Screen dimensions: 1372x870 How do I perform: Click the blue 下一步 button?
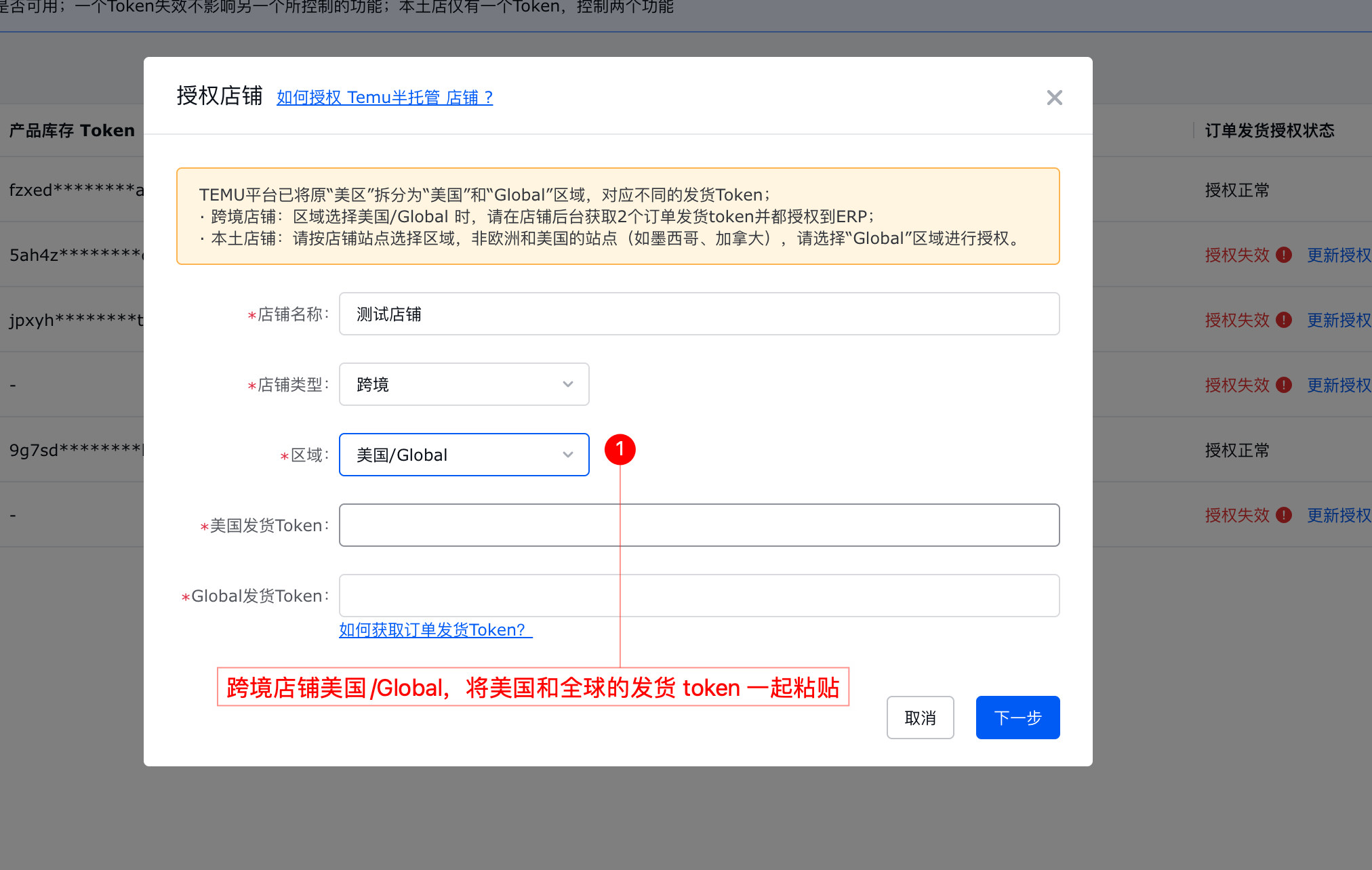click(x=1017, y=718)
